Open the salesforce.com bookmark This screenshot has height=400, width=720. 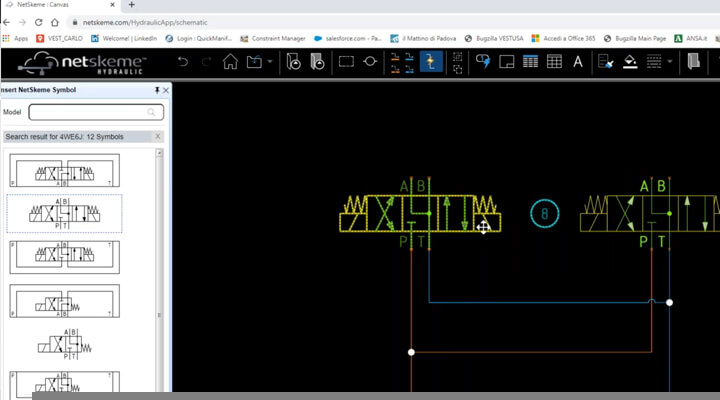[348, 39]
